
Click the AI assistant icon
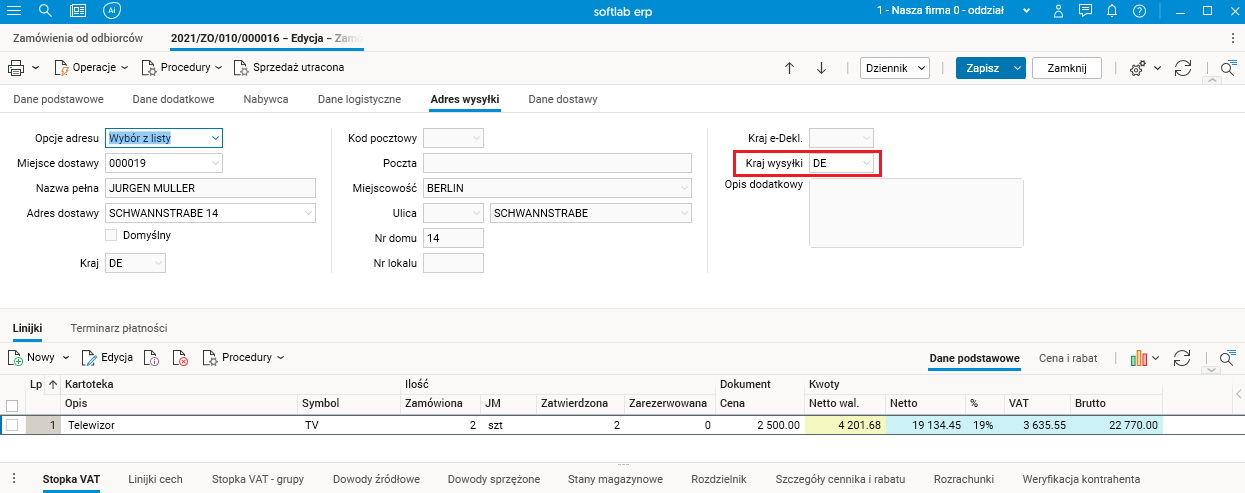coord(113,10)
